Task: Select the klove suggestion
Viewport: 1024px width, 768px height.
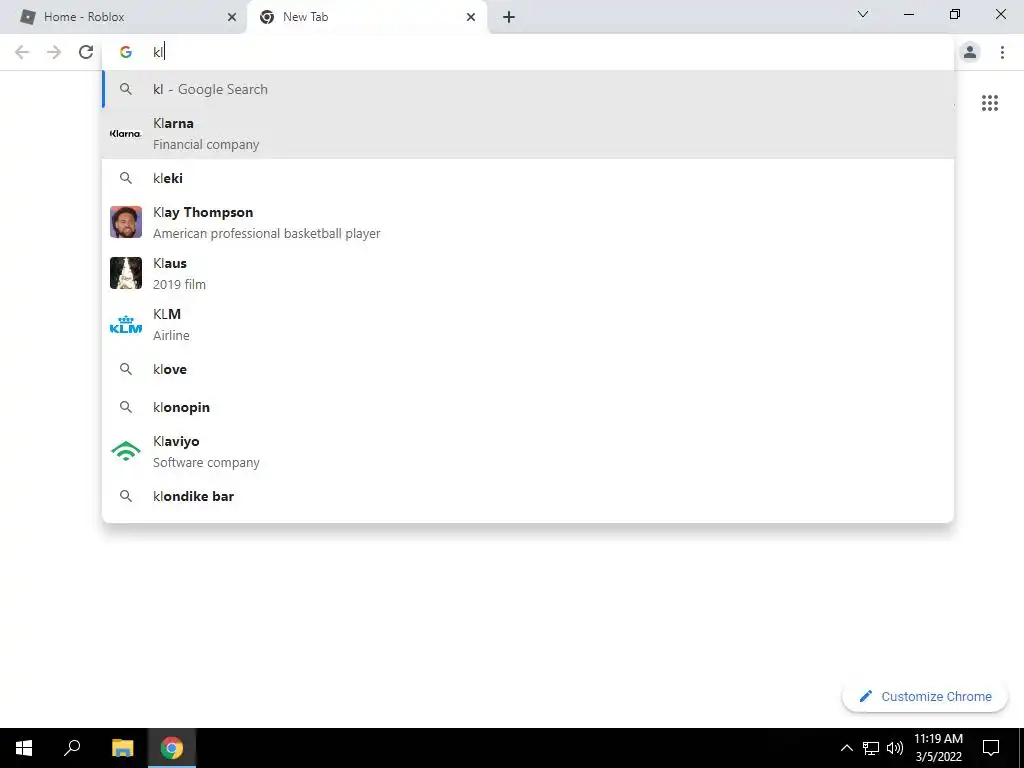Action: pyautogui.click(x=528, y=369)
